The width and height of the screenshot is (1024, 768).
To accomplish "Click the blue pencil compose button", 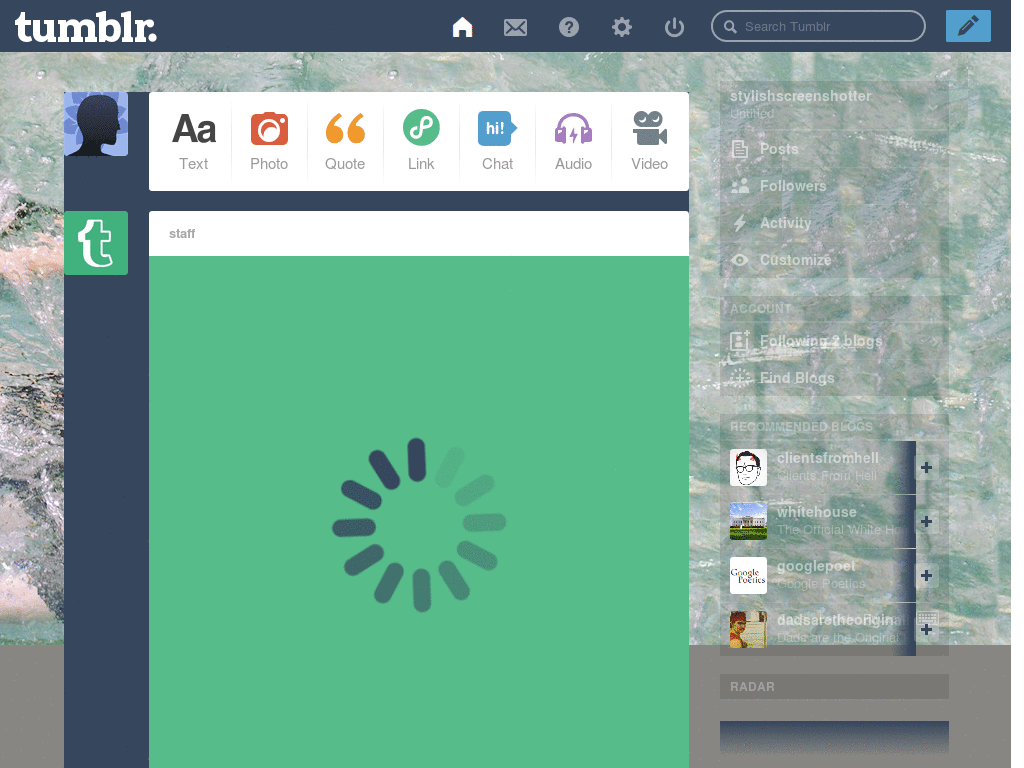I will point(968,26).
